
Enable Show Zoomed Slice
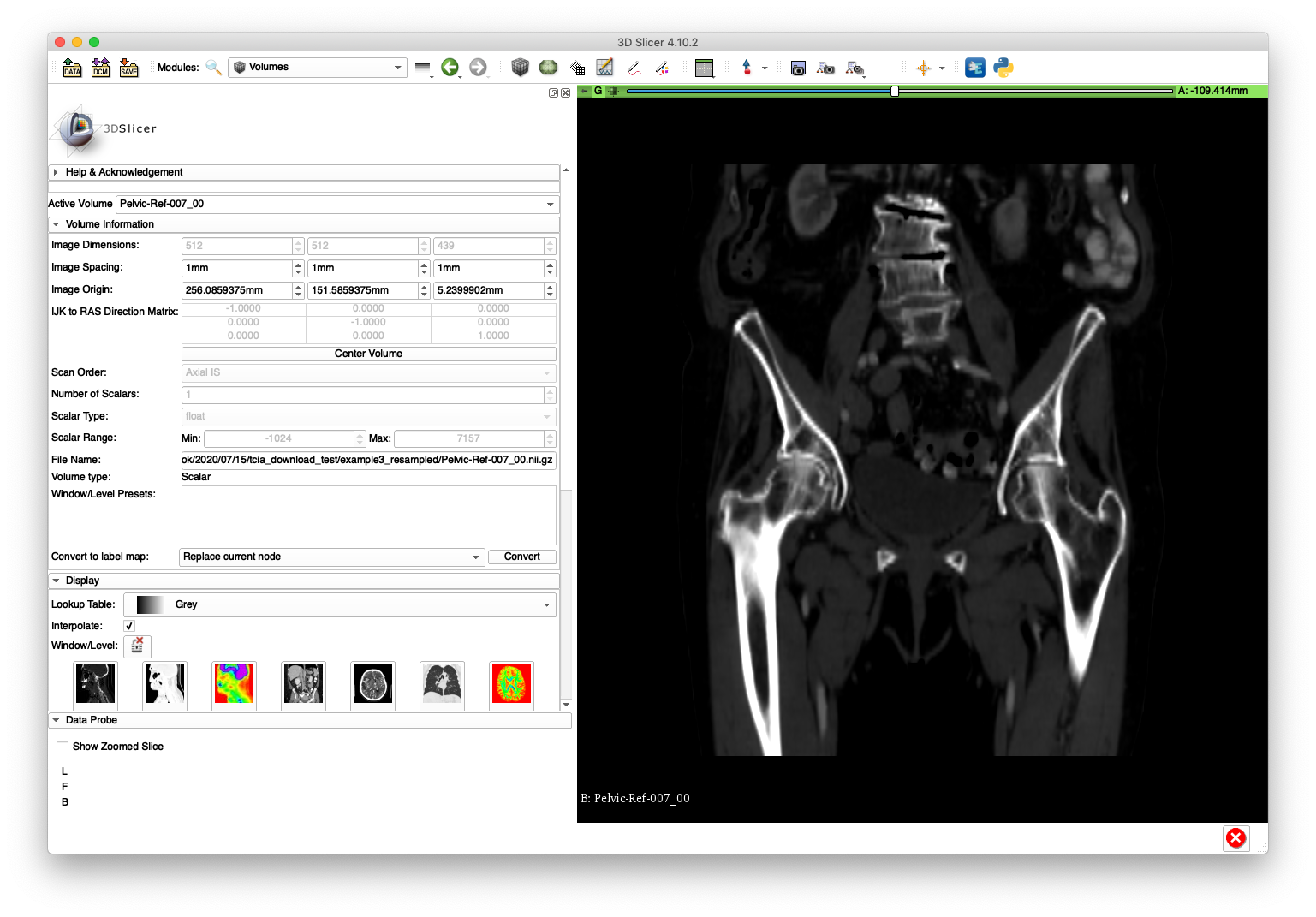[x=62, y=747]
